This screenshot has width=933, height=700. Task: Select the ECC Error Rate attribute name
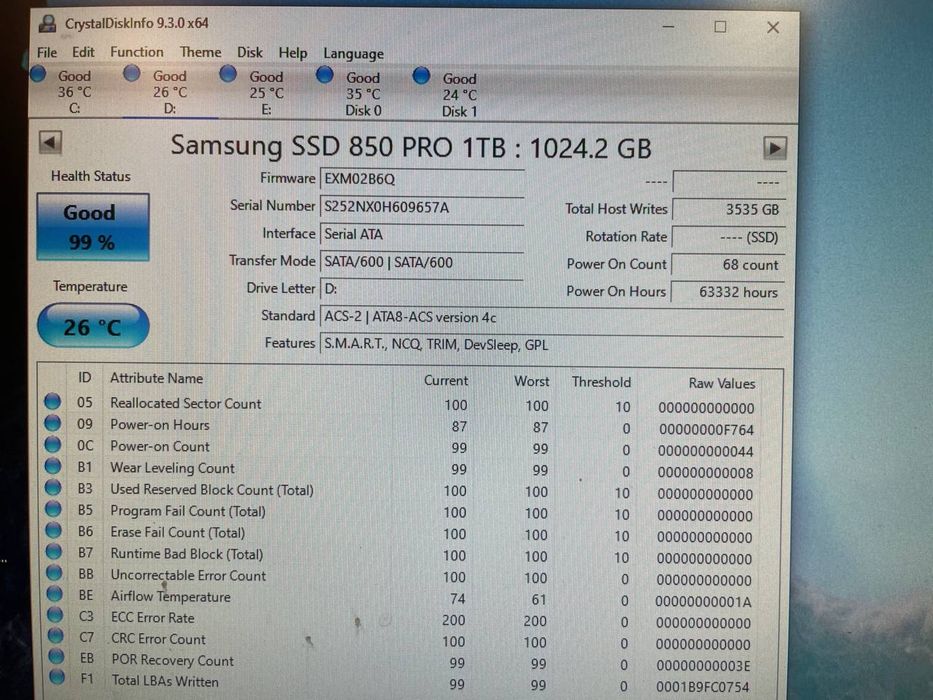click(x=153, y=618)
